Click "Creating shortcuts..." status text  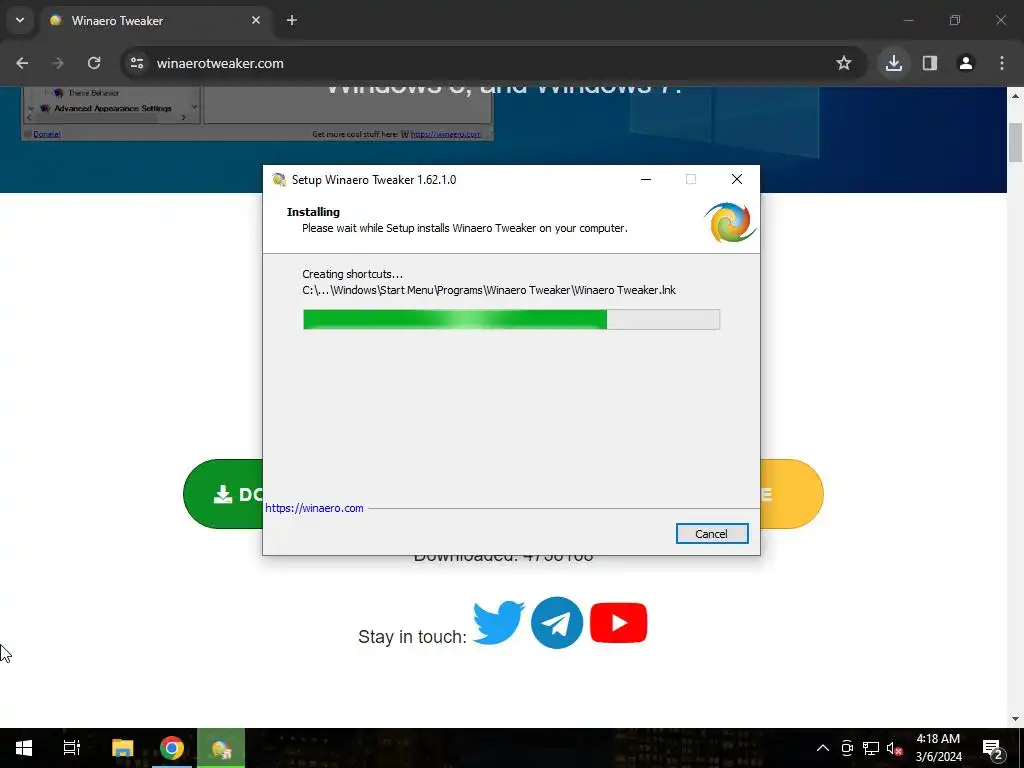353,274
